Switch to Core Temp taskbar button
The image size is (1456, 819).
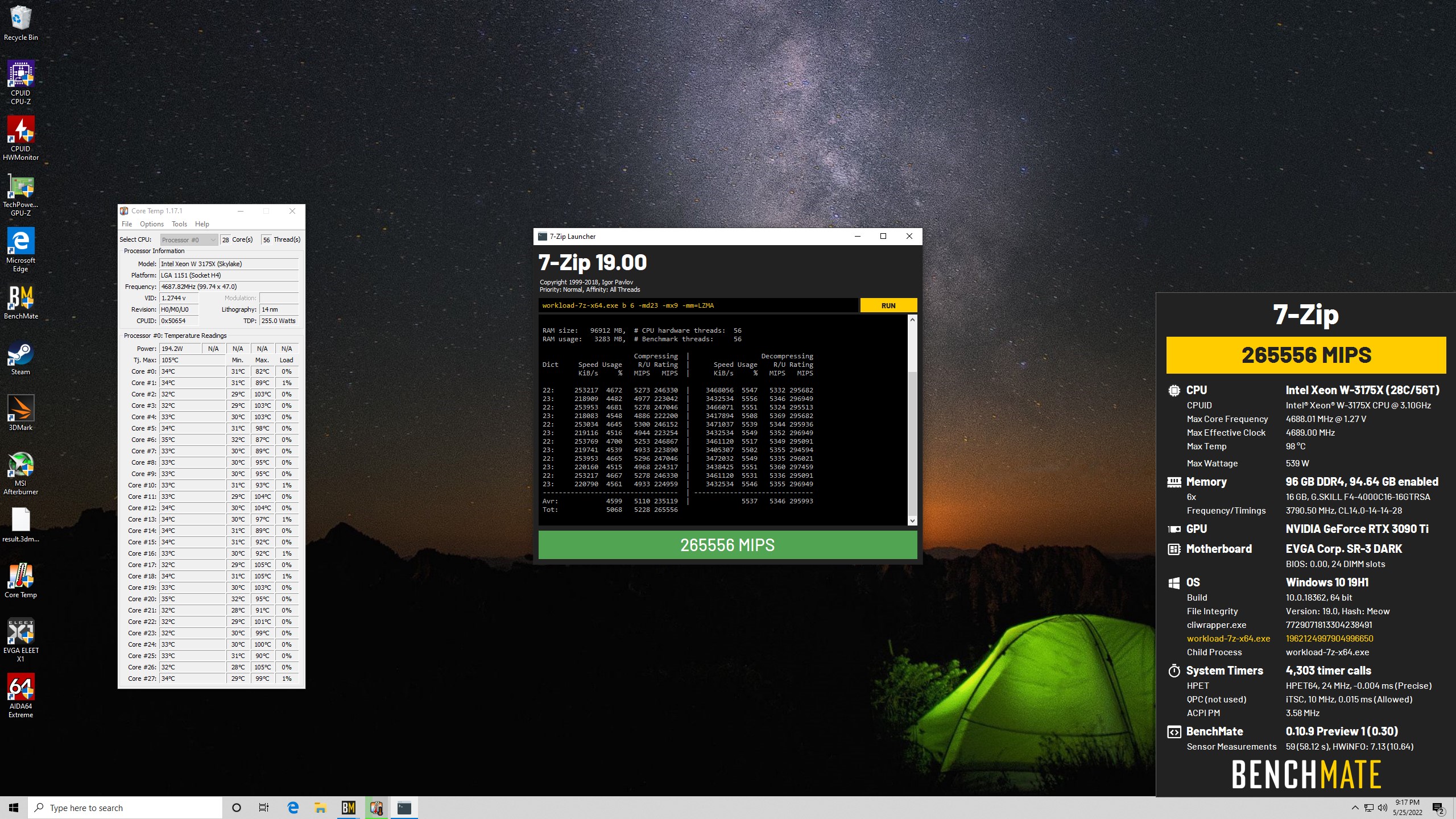[376, 808]
